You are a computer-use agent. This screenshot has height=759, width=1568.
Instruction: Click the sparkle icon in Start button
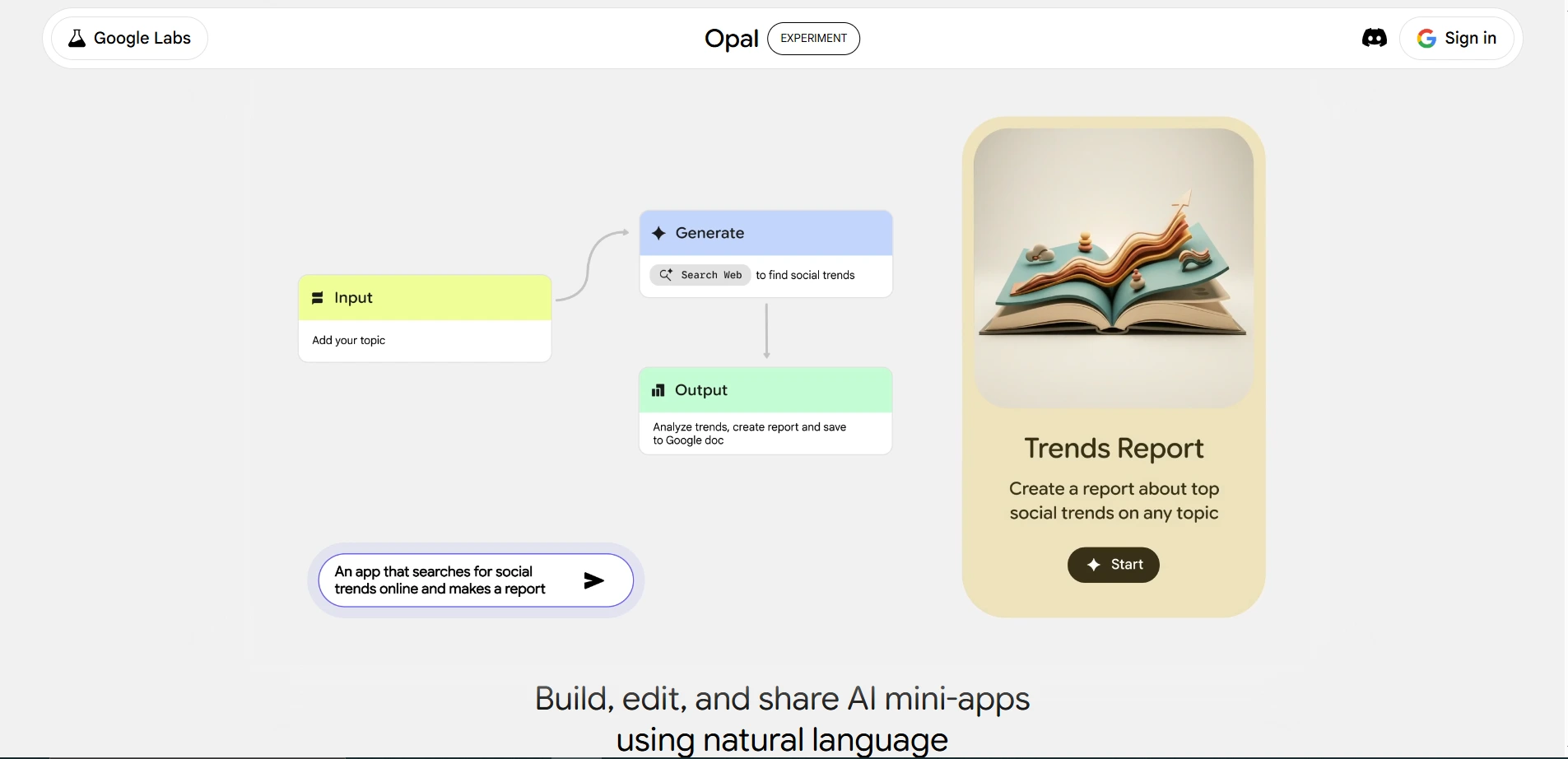click(1094, 565)
